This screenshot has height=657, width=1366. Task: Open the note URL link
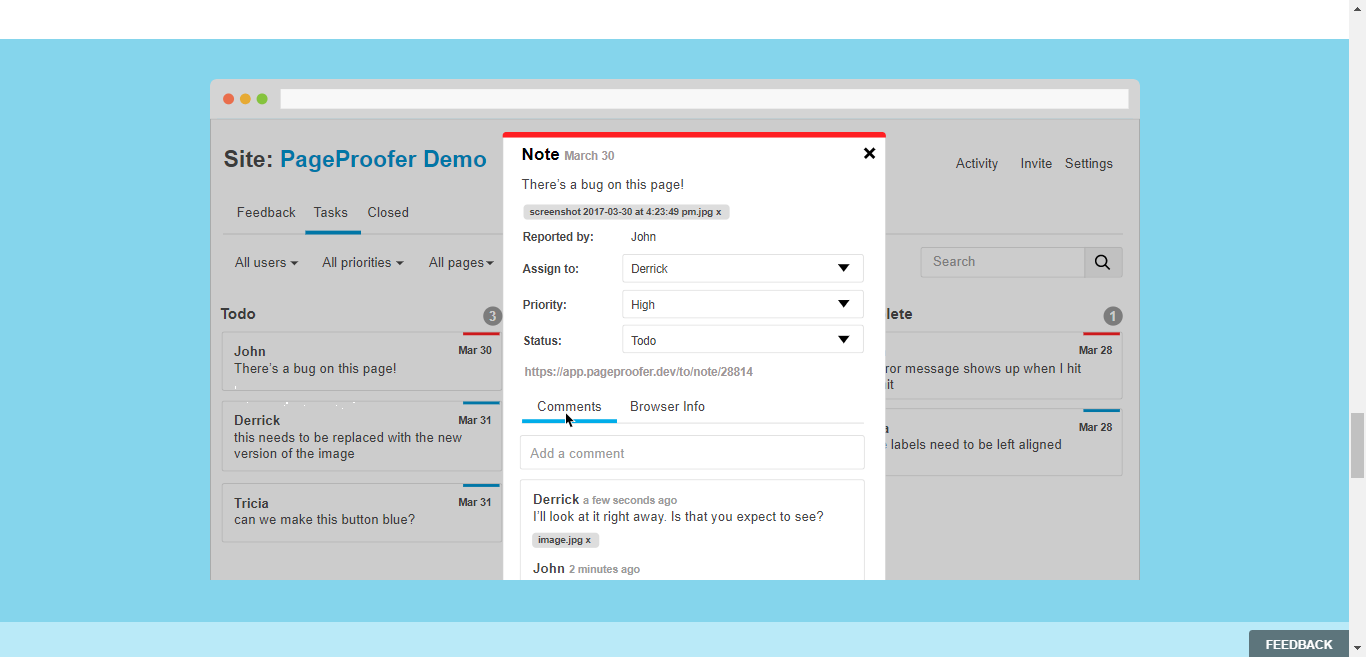pyautogui.click(x=639, y=372)
